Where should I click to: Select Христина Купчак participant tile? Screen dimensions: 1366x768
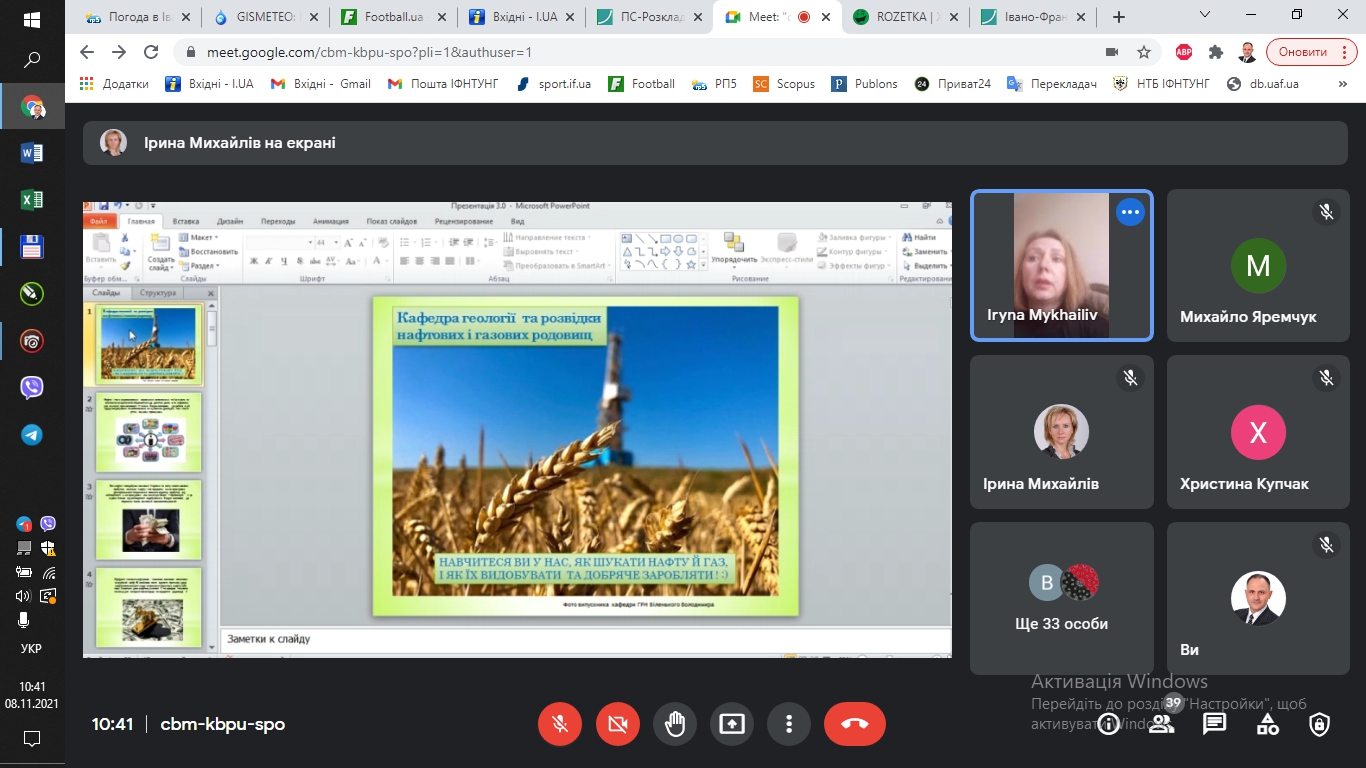(1258, 432)
